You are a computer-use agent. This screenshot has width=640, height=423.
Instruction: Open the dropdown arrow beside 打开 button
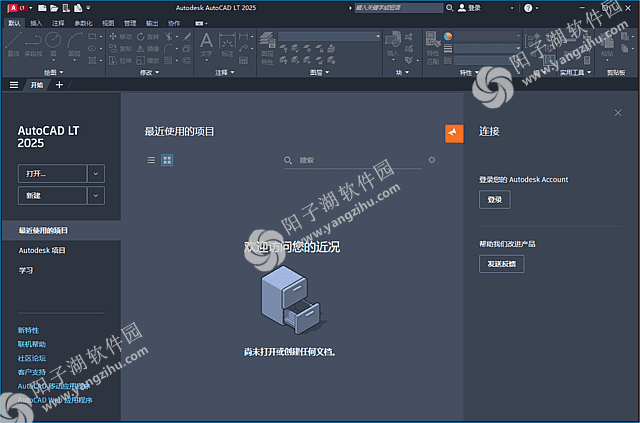(96, 174)
